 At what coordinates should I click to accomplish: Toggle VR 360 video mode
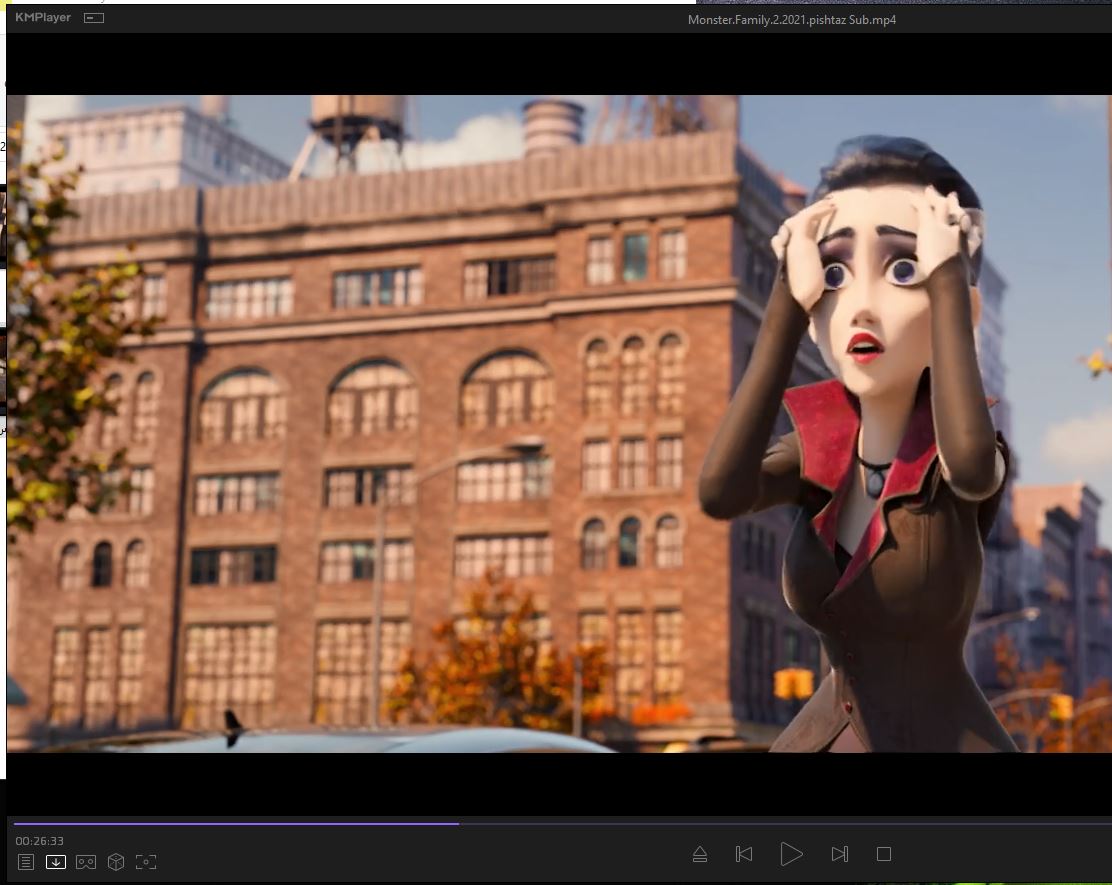[x=86, y=861]
